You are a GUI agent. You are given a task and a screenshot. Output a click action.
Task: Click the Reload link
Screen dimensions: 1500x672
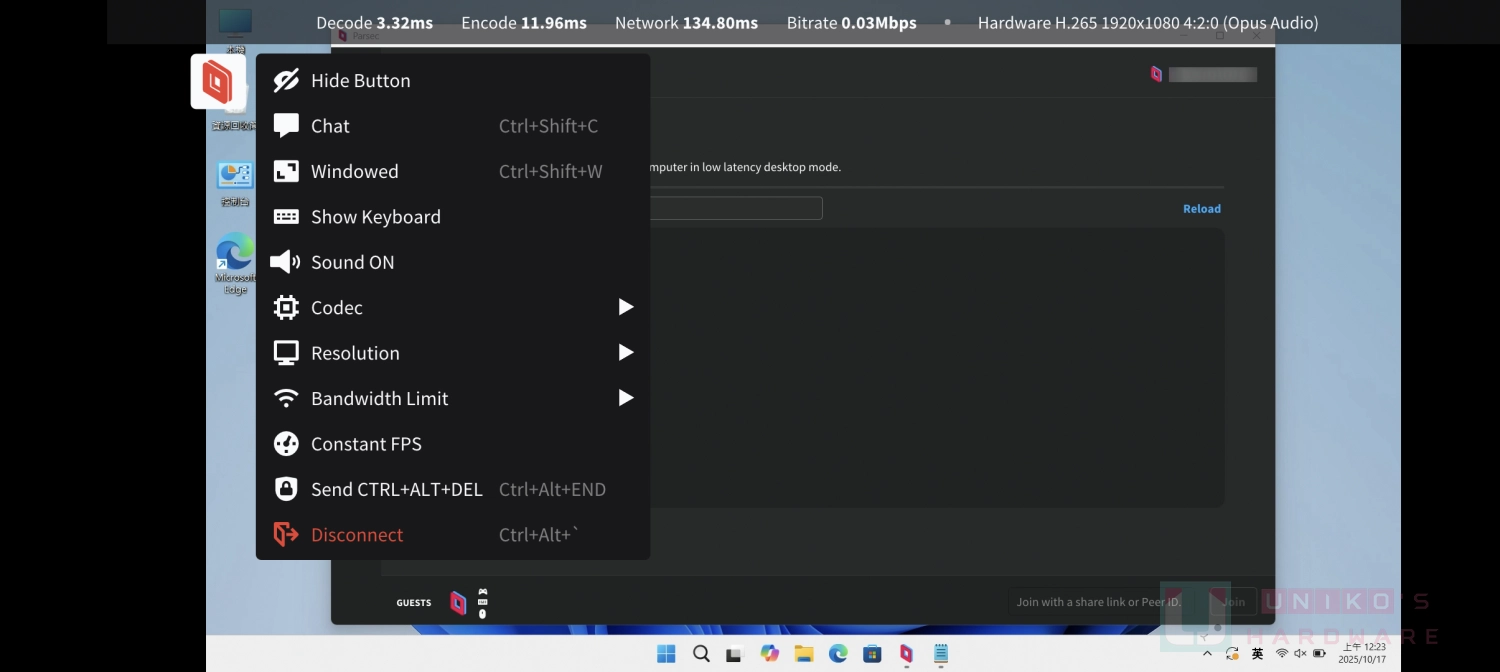pos(1201,209)
